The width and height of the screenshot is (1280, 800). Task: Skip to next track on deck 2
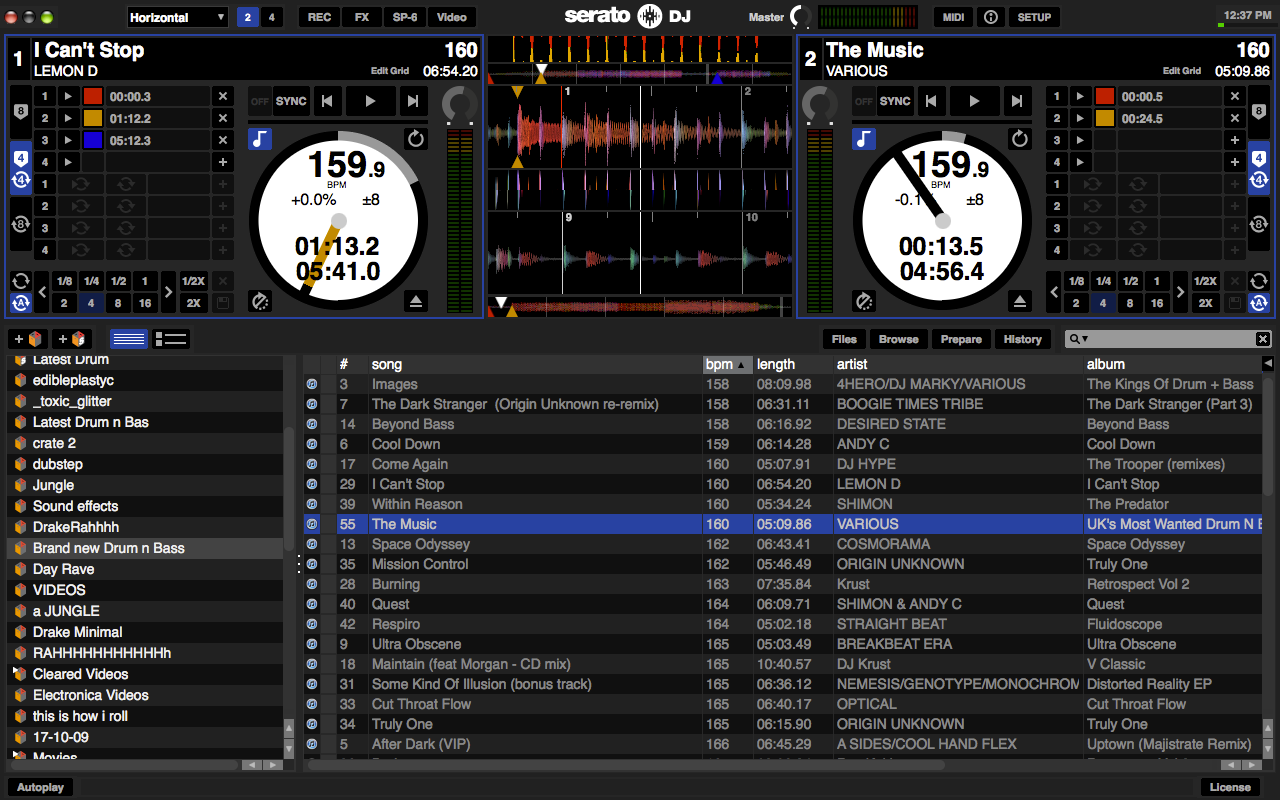click(1016, 101)
